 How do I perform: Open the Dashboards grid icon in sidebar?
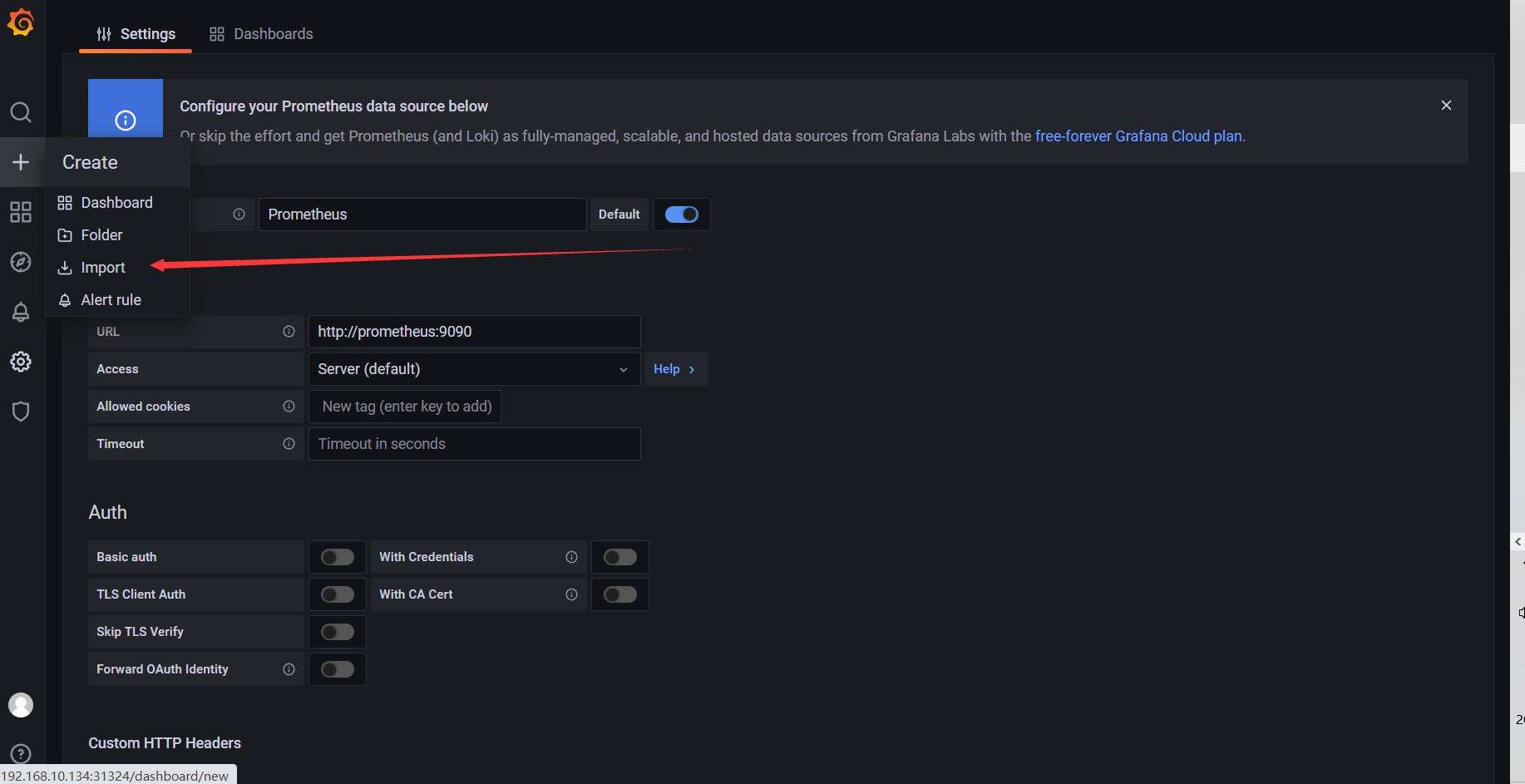point(21,212)
